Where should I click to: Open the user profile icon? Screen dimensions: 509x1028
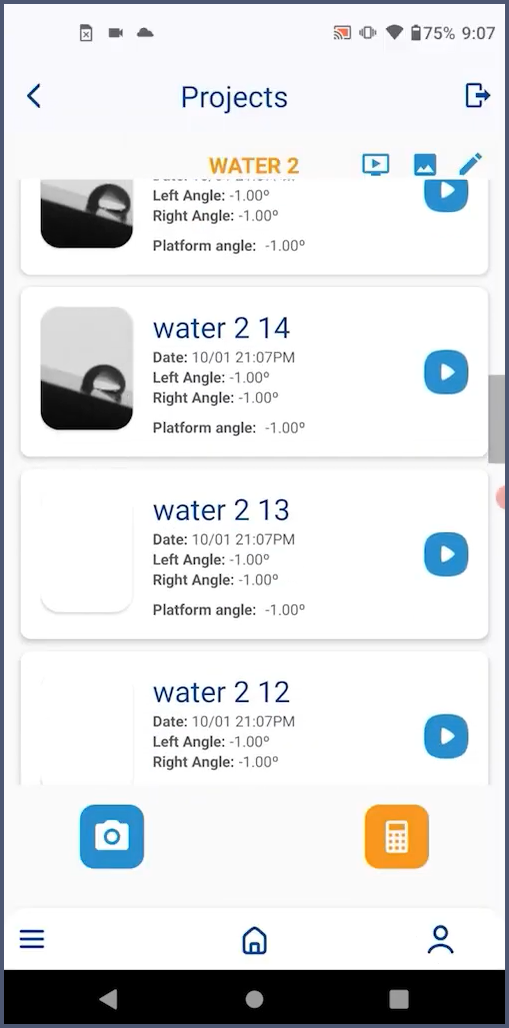click(x=441, y=939)
